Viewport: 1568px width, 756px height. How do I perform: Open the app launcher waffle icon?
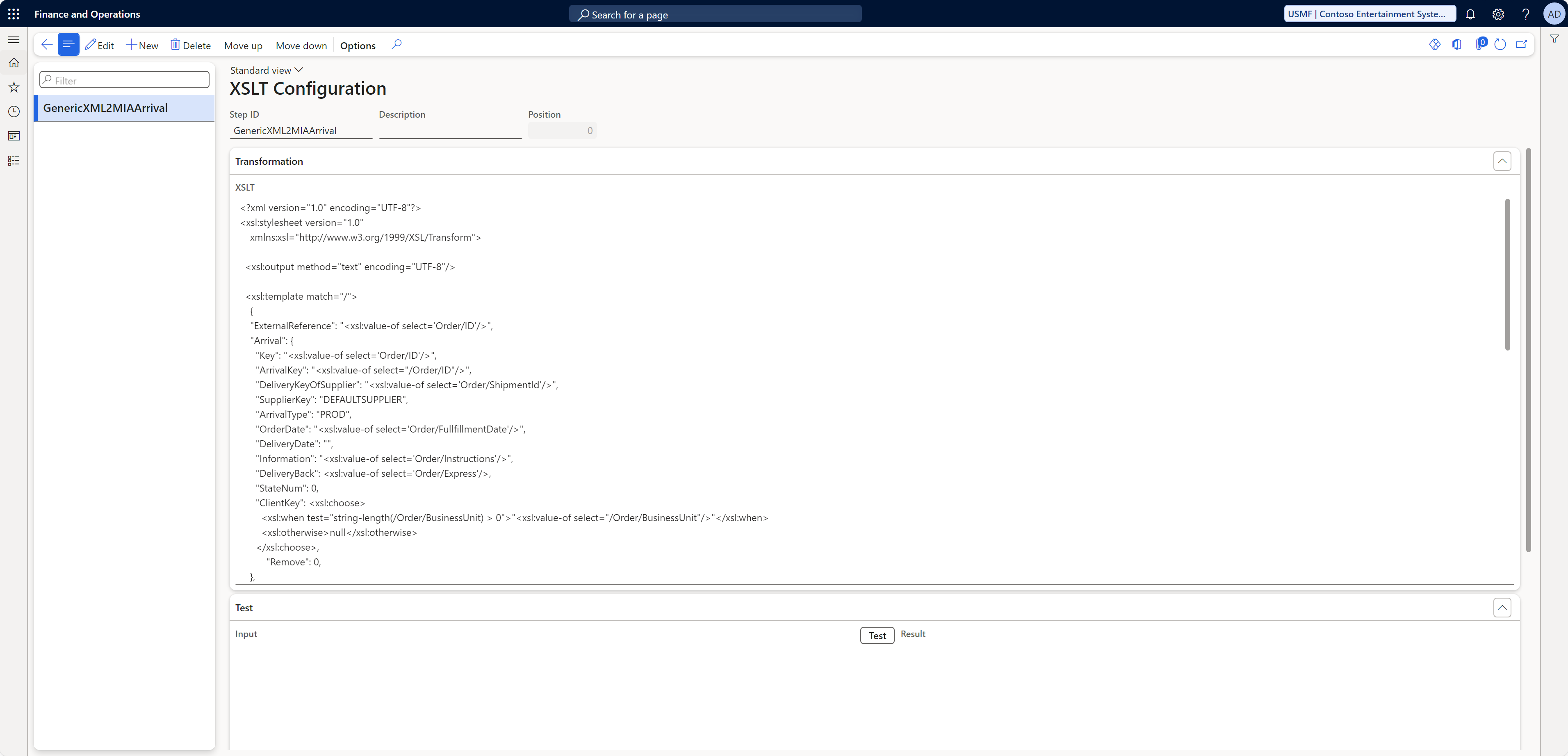click(x=14, y=14)
